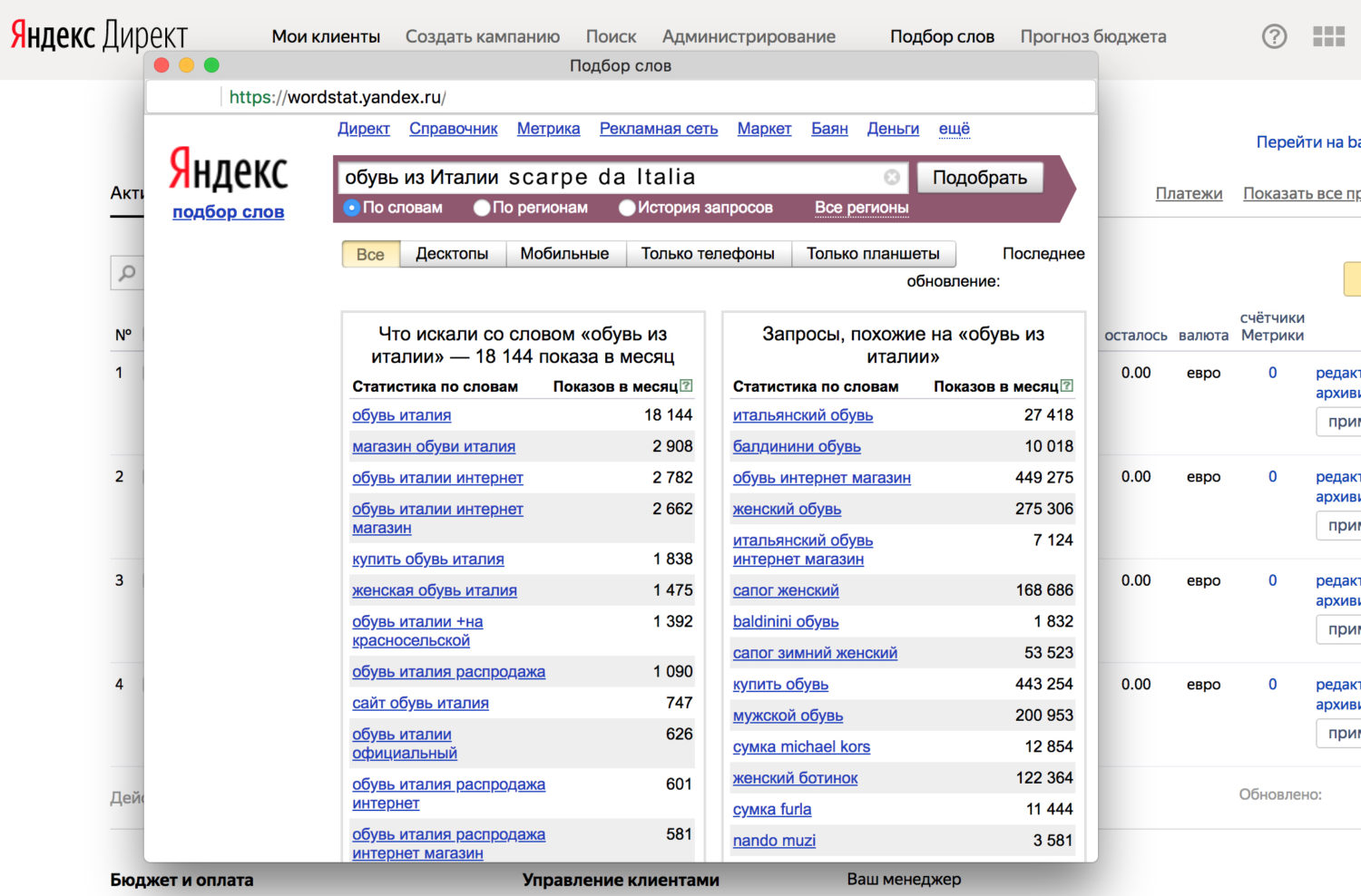Image resolution: width=1361 pixels, height=896 pixels.
Task: Click the magnifier search icon in background page
Action: [x=127, y=272]
